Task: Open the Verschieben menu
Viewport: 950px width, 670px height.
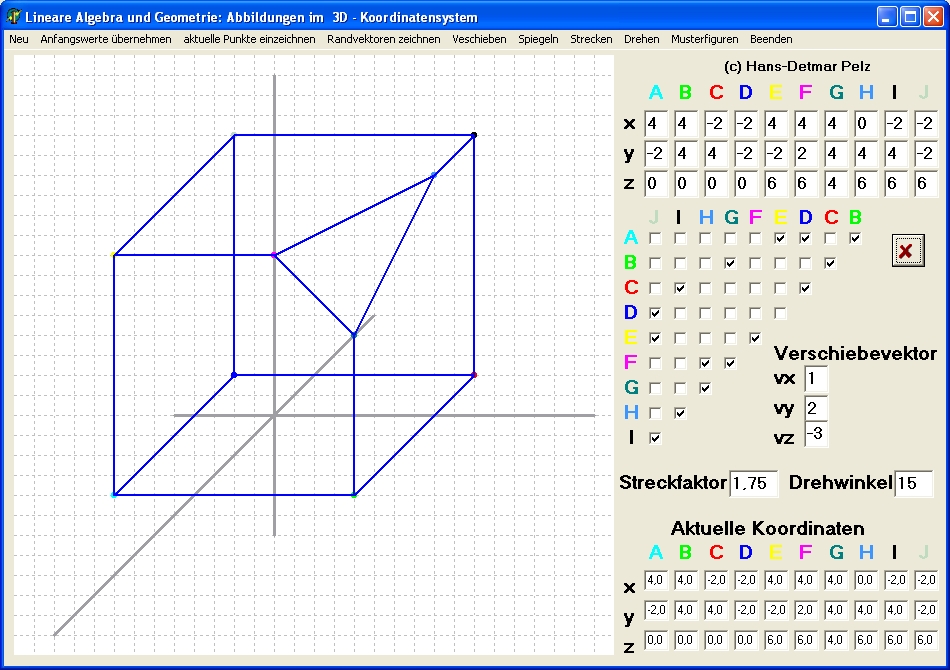Action: tap(479, 39)
